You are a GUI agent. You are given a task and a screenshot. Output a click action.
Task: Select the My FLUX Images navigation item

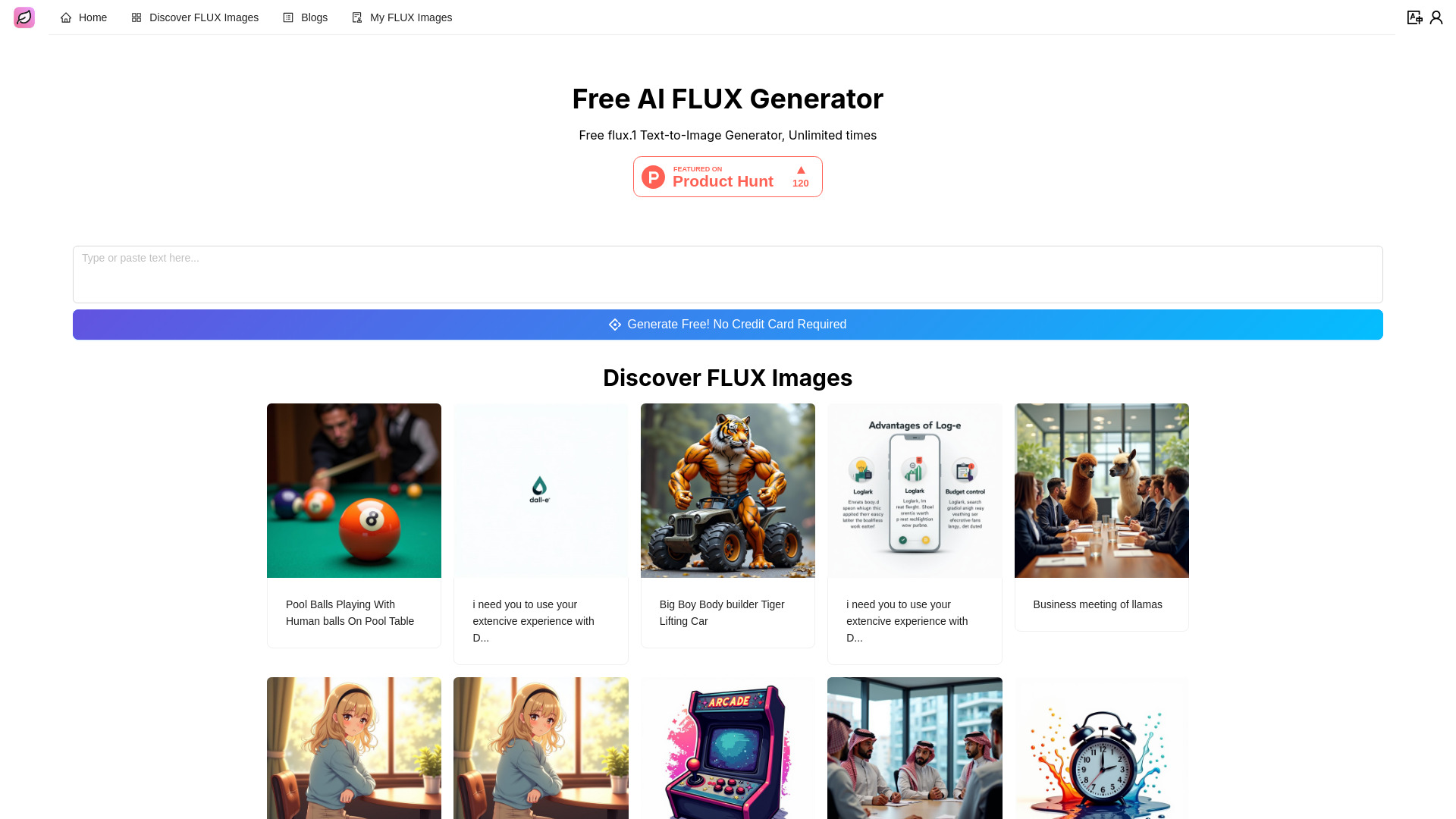pyautogui.click(x=401, y=17)
